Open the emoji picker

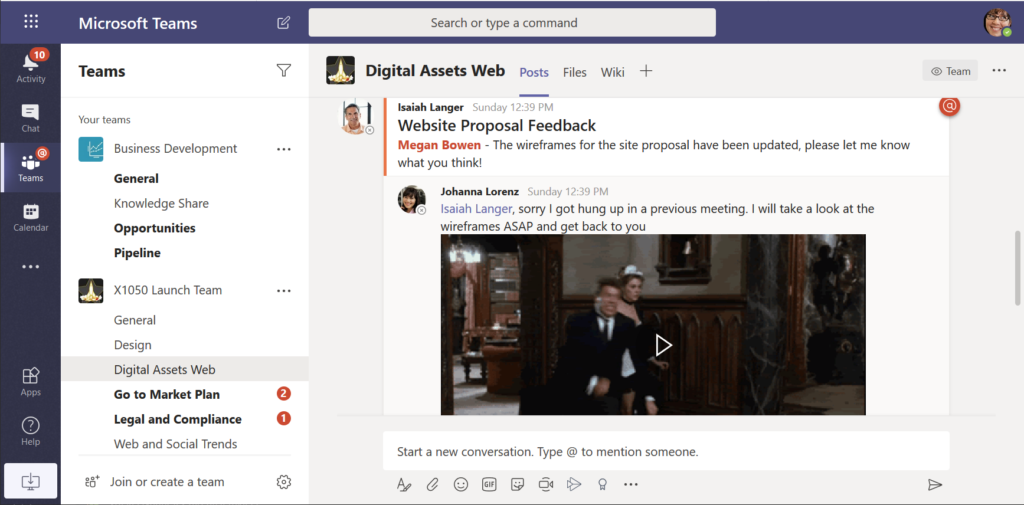click(461, 485)
